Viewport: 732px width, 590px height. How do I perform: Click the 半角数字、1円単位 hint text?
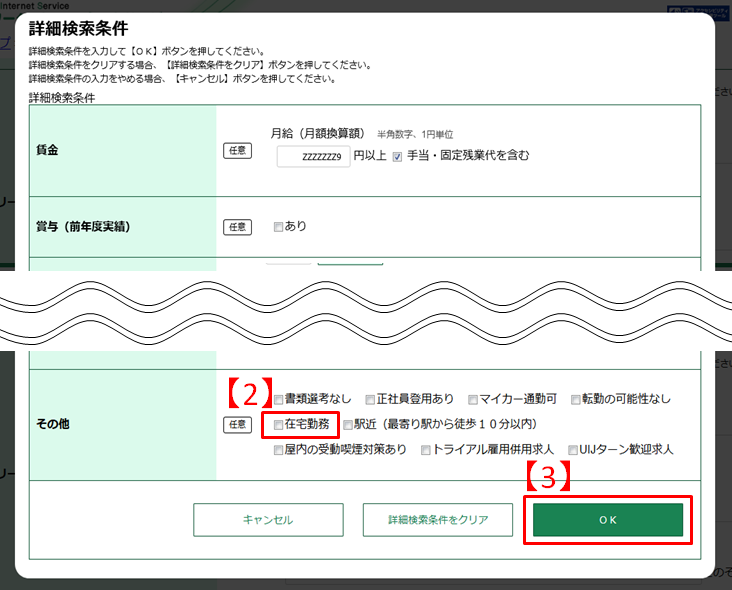tap(415, 134)
